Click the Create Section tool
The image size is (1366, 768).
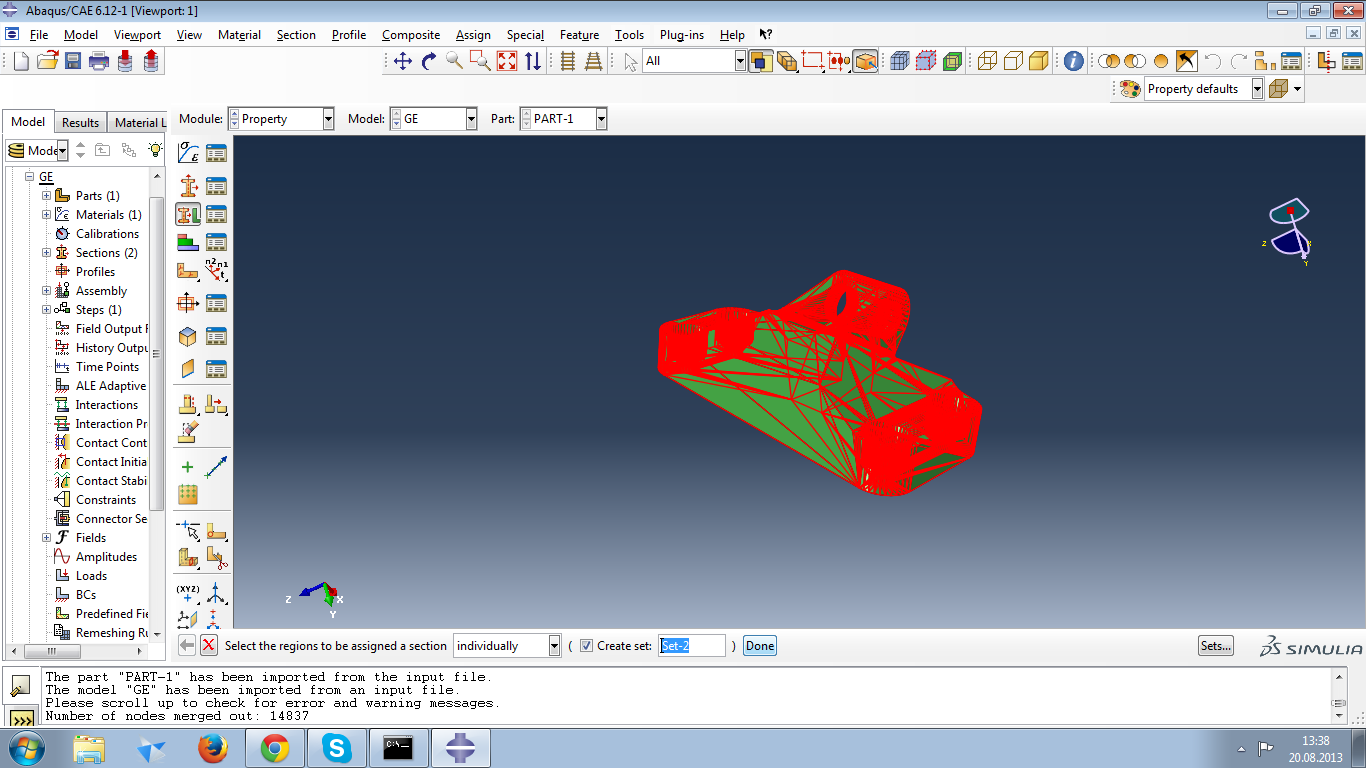click(x=188, y=186)
